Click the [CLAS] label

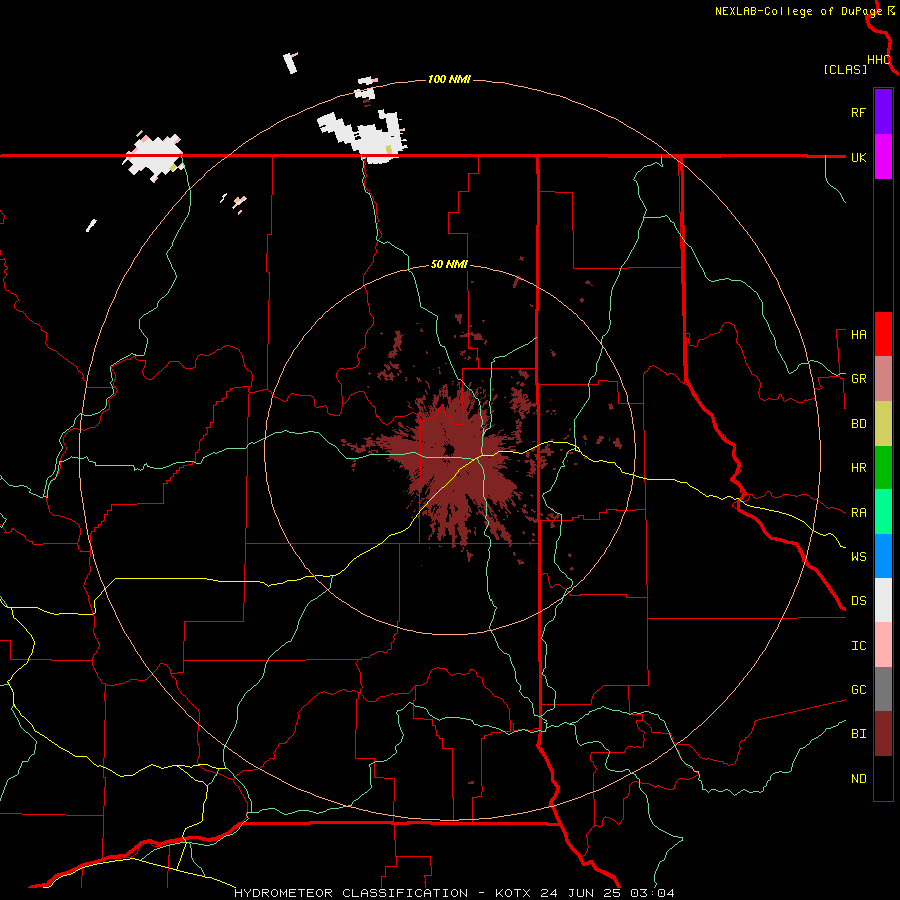845,69
